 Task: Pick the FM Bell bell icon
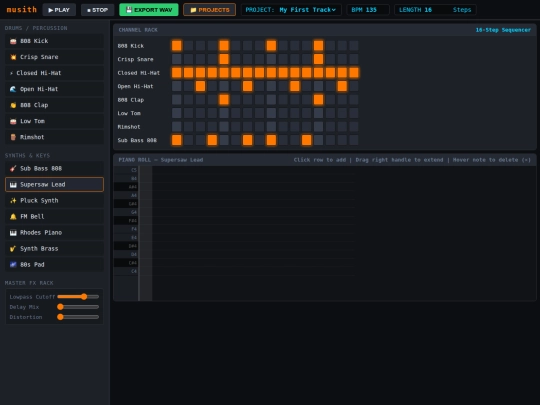[x=13, y=217]
